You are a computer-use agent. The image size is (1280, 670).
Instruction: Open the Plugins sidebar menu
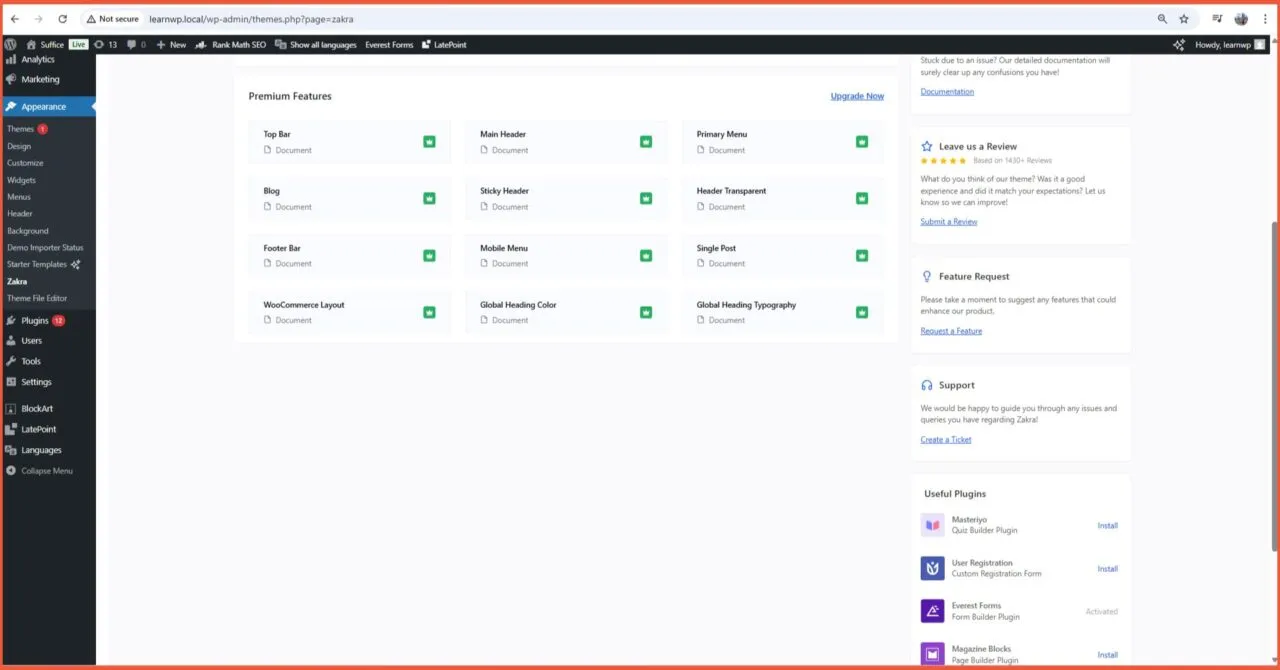[x=35, y=321]
